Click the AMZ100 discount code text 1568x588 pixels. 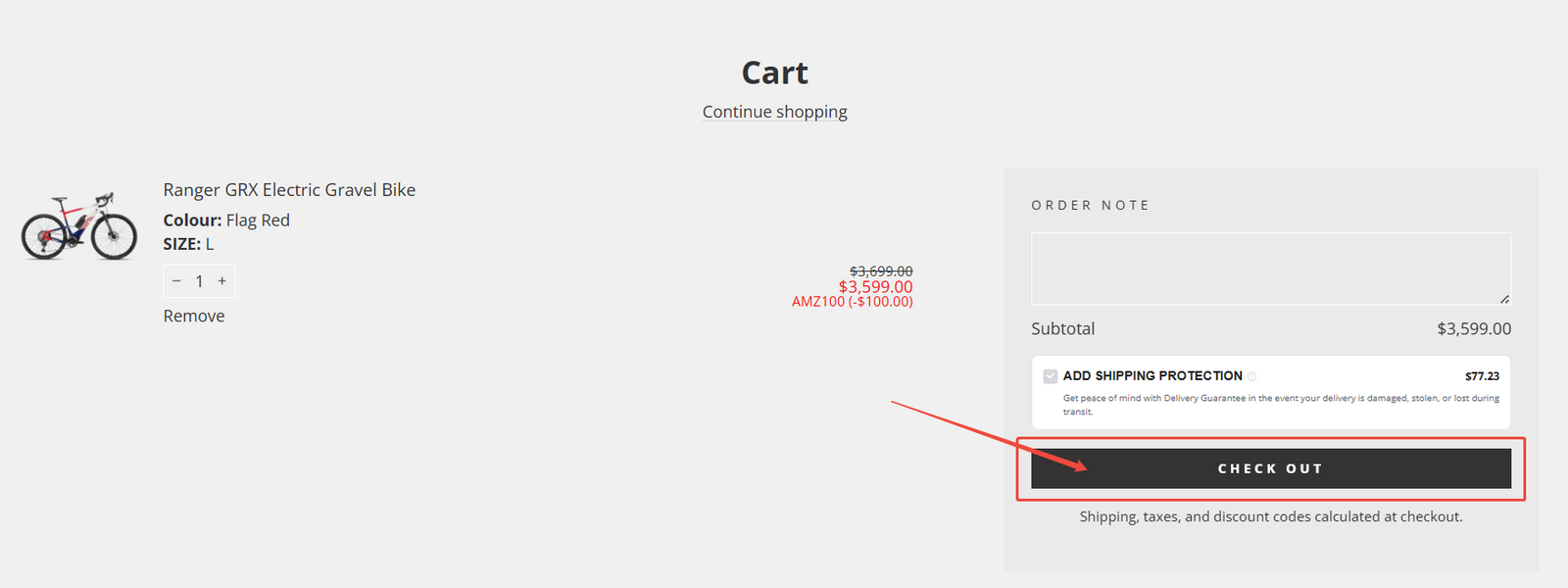click(852, 302)
